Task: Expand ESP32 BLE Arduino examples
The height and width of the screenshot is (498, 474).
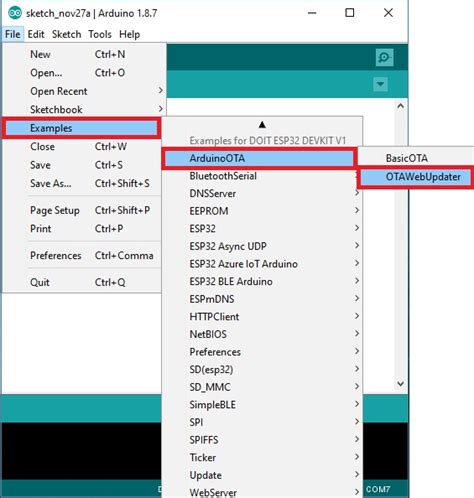Action: (262, 281)
